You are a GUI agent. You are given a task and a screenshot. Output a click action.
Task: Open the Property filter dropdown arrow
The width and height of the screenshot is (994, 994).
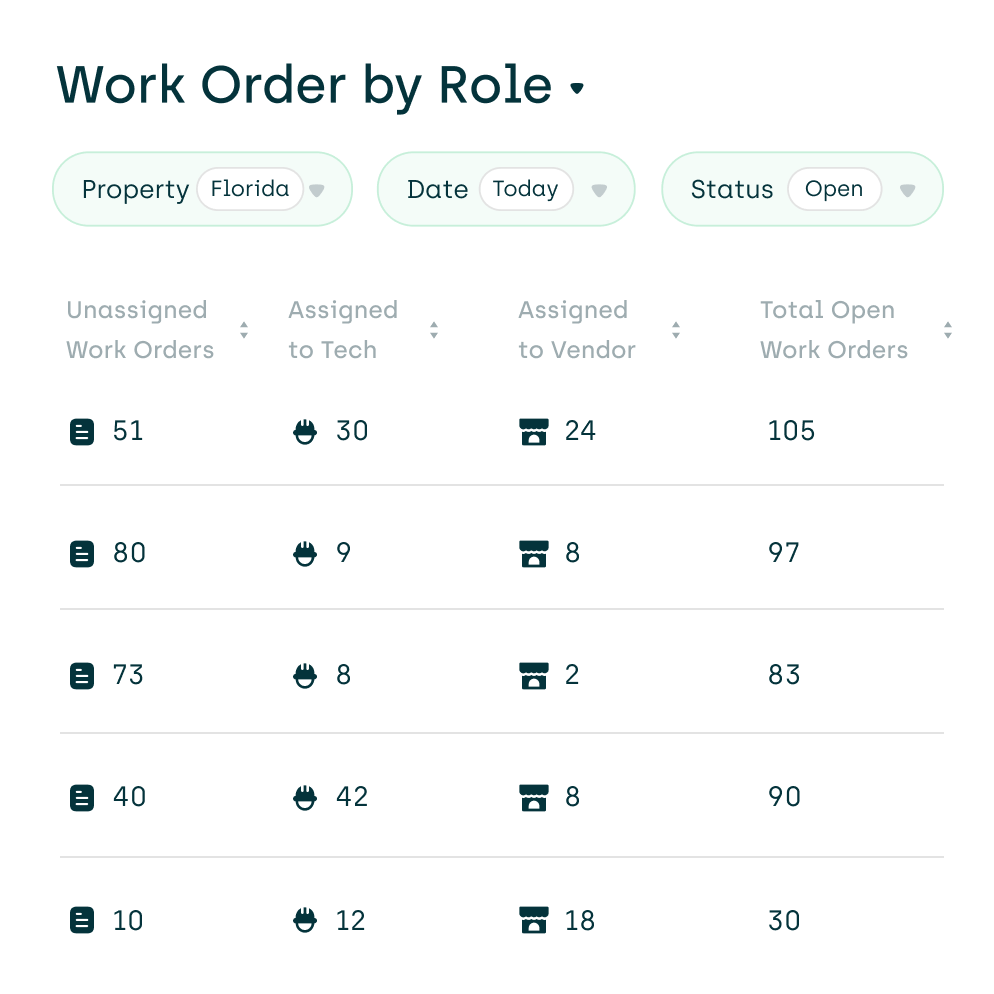click(x=316, y=189)
